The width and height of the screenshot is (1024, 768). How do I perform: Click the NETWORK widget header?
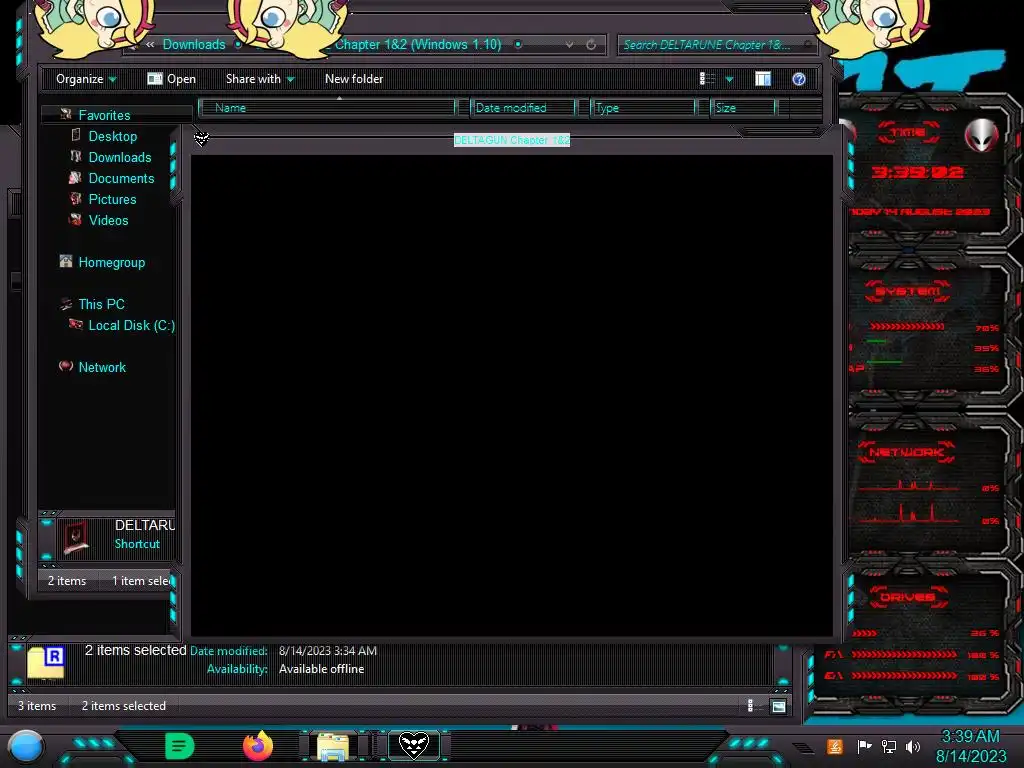tap(906, 452)
